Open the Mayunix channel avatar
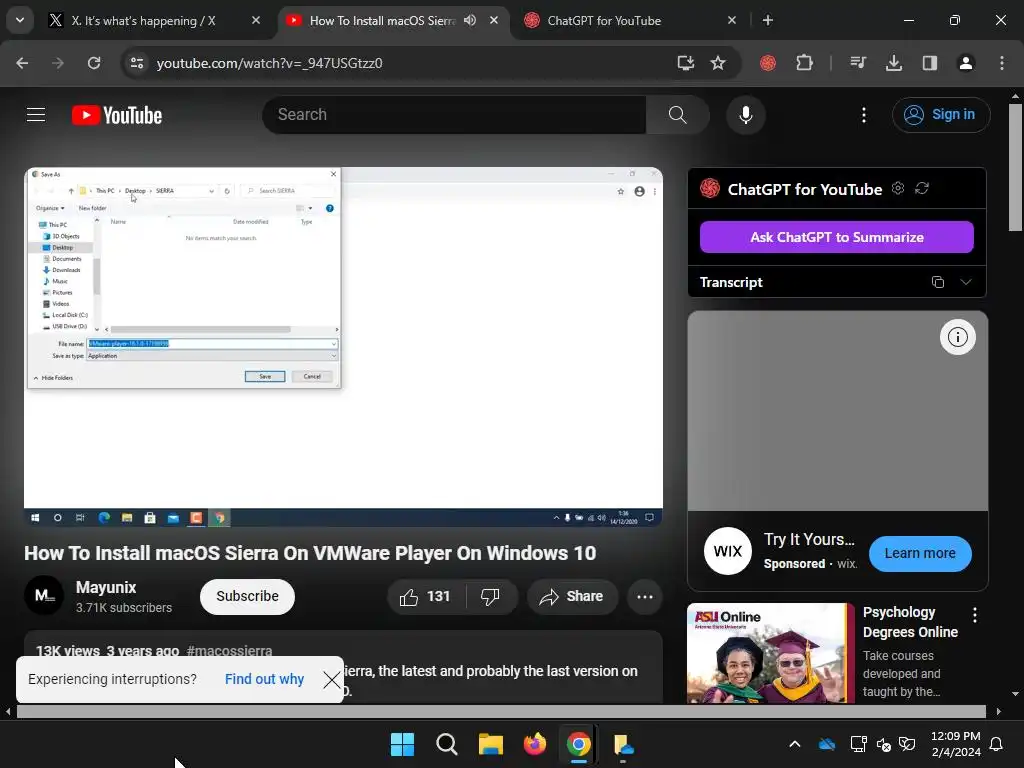This screenshot has width=1024, height=768. 44,595
